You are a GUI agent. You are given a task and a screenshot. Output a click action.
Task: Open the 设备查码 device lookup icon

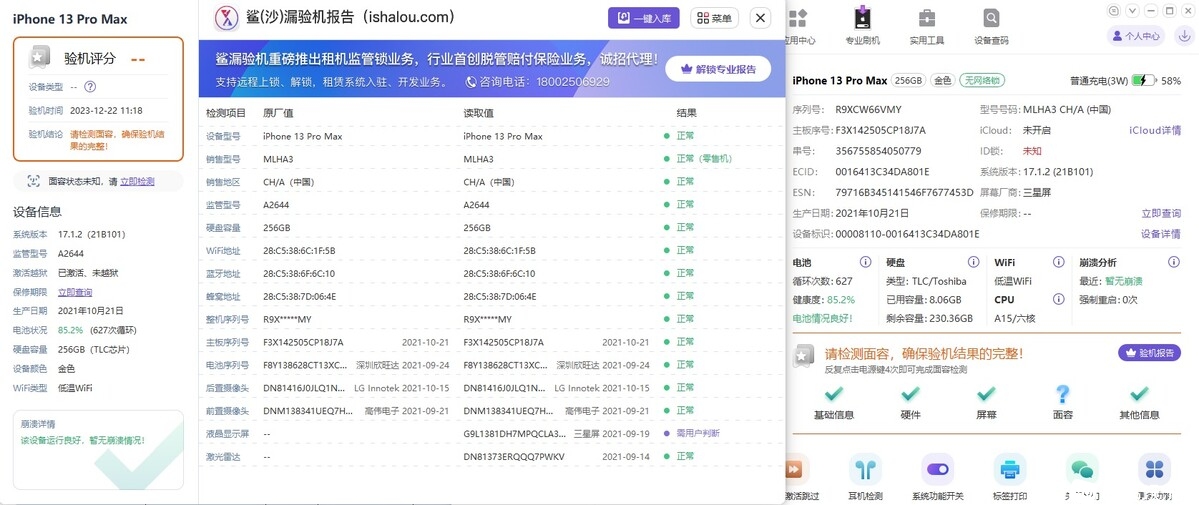pyautogui.click(x=991, y=26)
